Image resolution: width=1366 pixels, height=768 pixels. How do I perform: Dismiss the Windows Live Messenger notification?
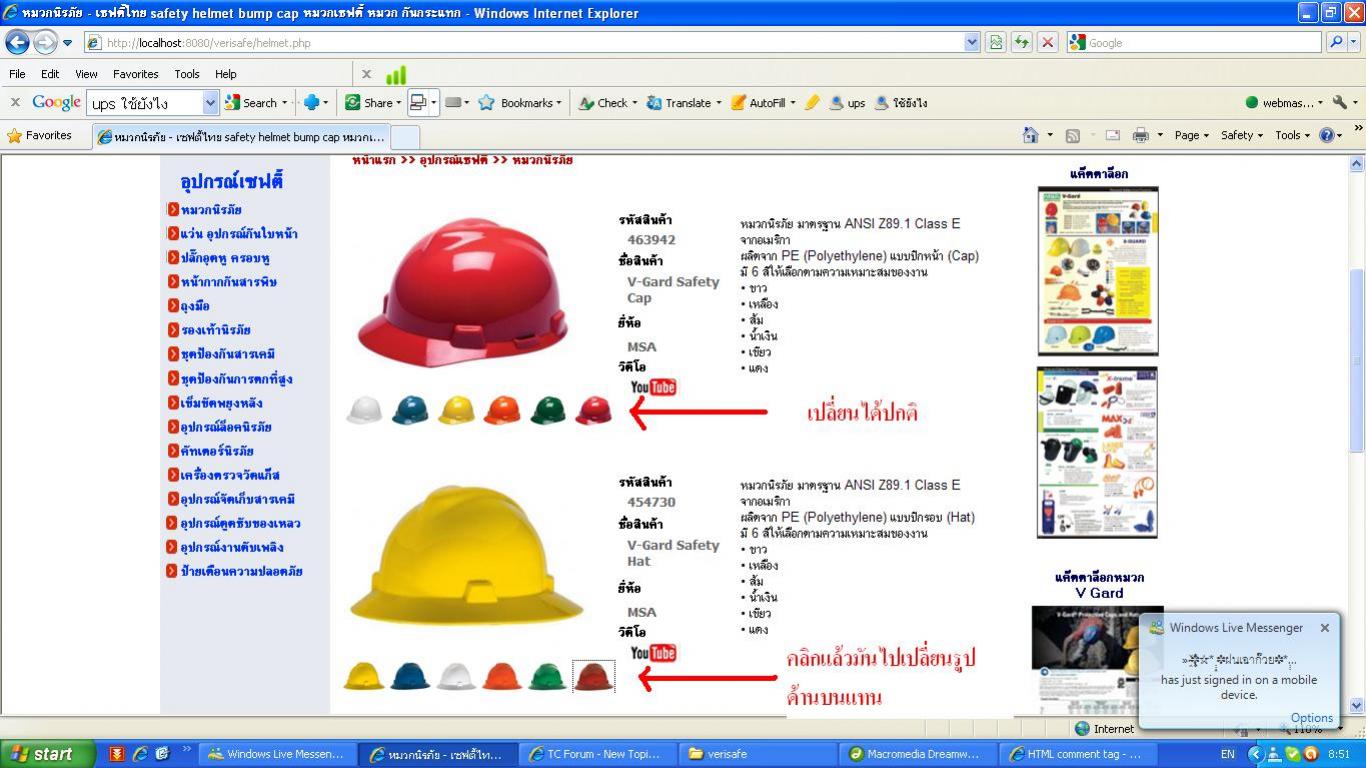(1325, 628)
